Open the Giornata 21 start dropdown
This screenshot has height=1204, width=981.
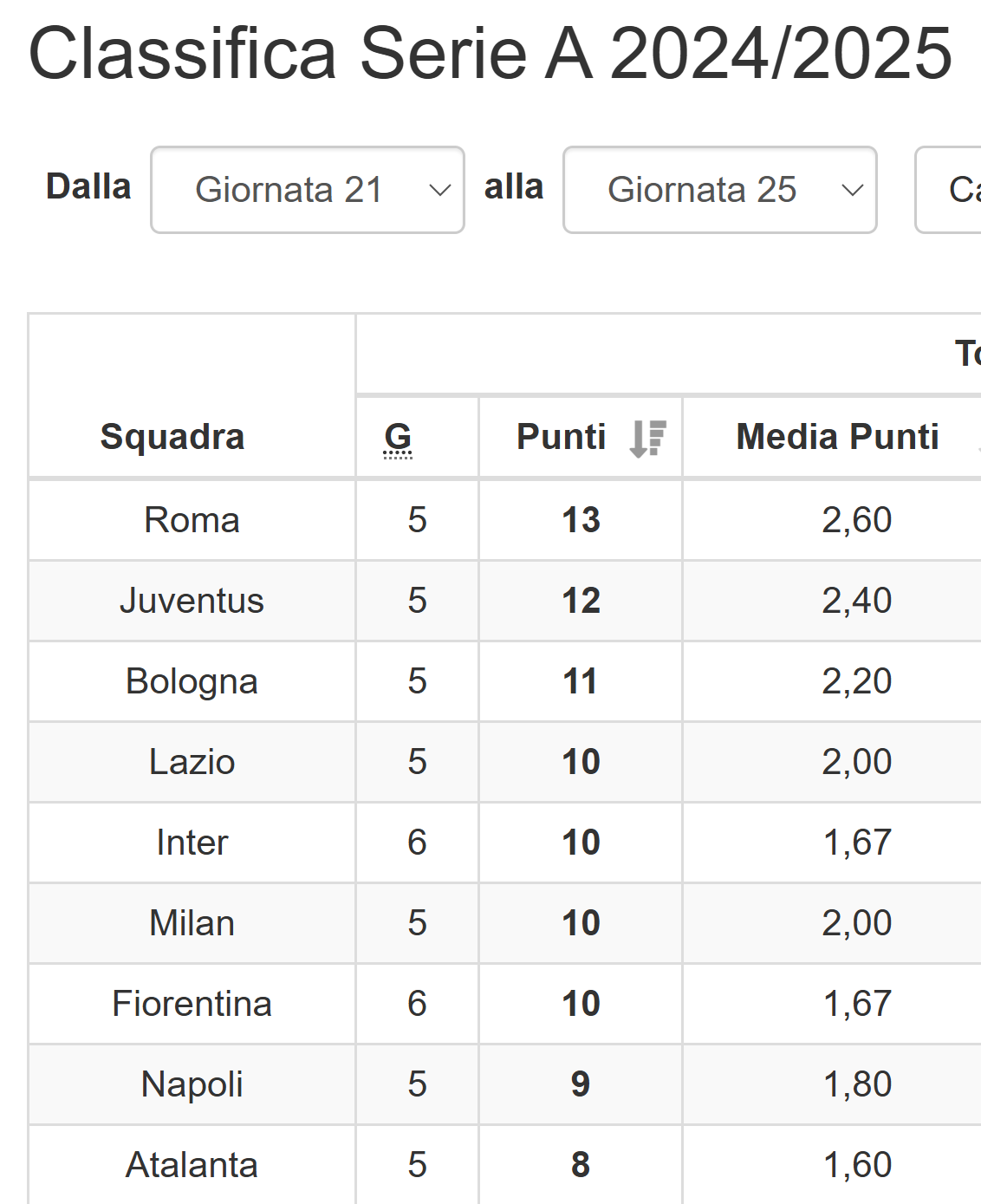[308, 190]
